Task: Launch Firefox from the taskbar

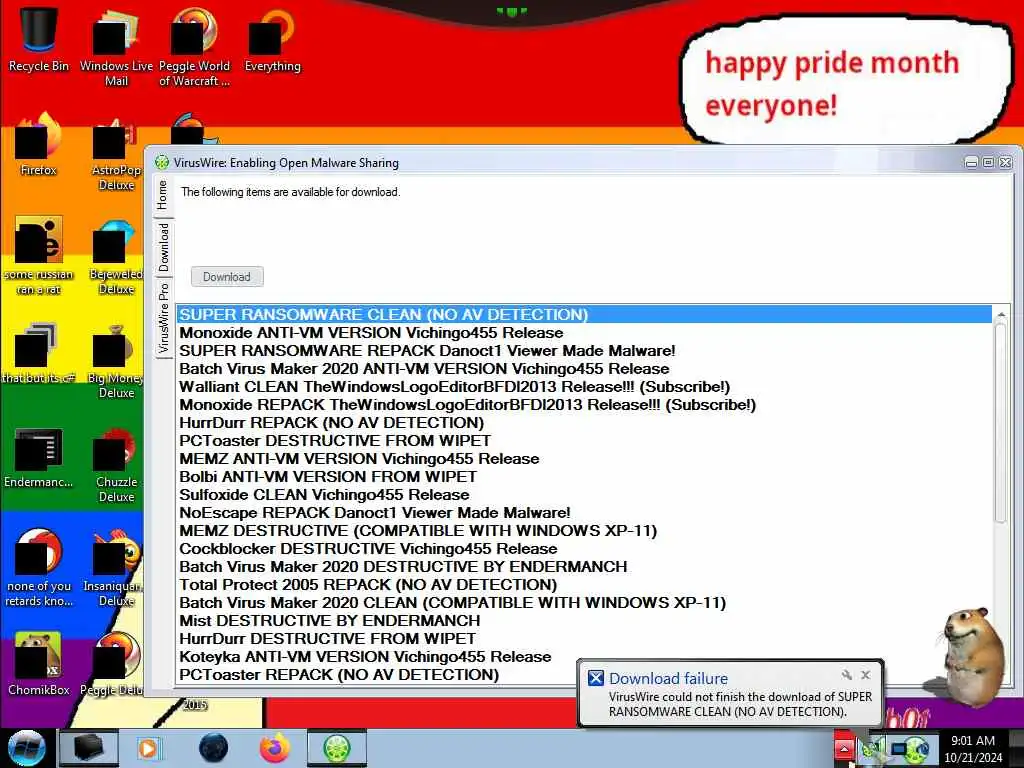Action: pos(274,748)
